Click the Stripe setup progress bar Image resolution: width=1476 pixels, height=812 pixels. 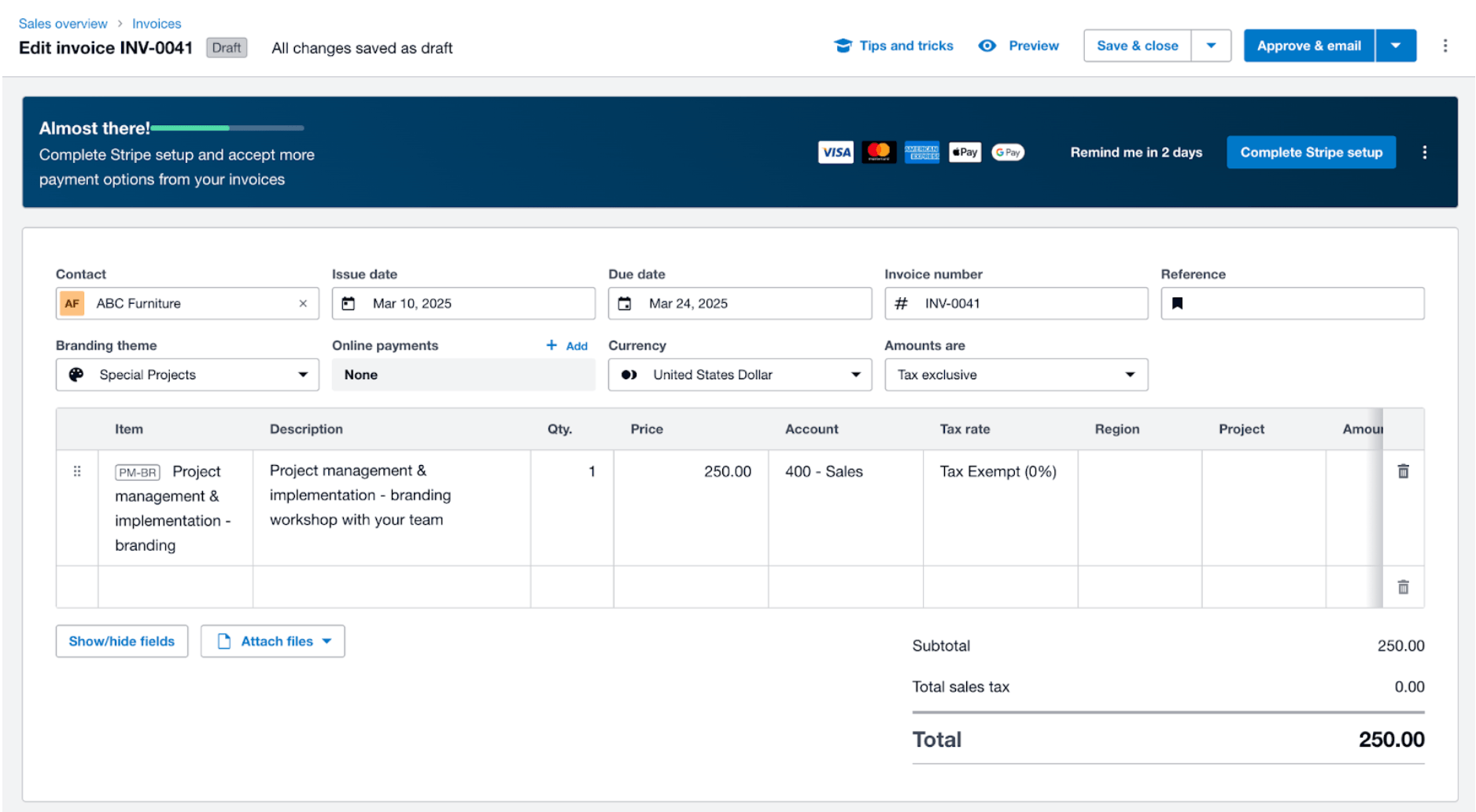point(228,127)
